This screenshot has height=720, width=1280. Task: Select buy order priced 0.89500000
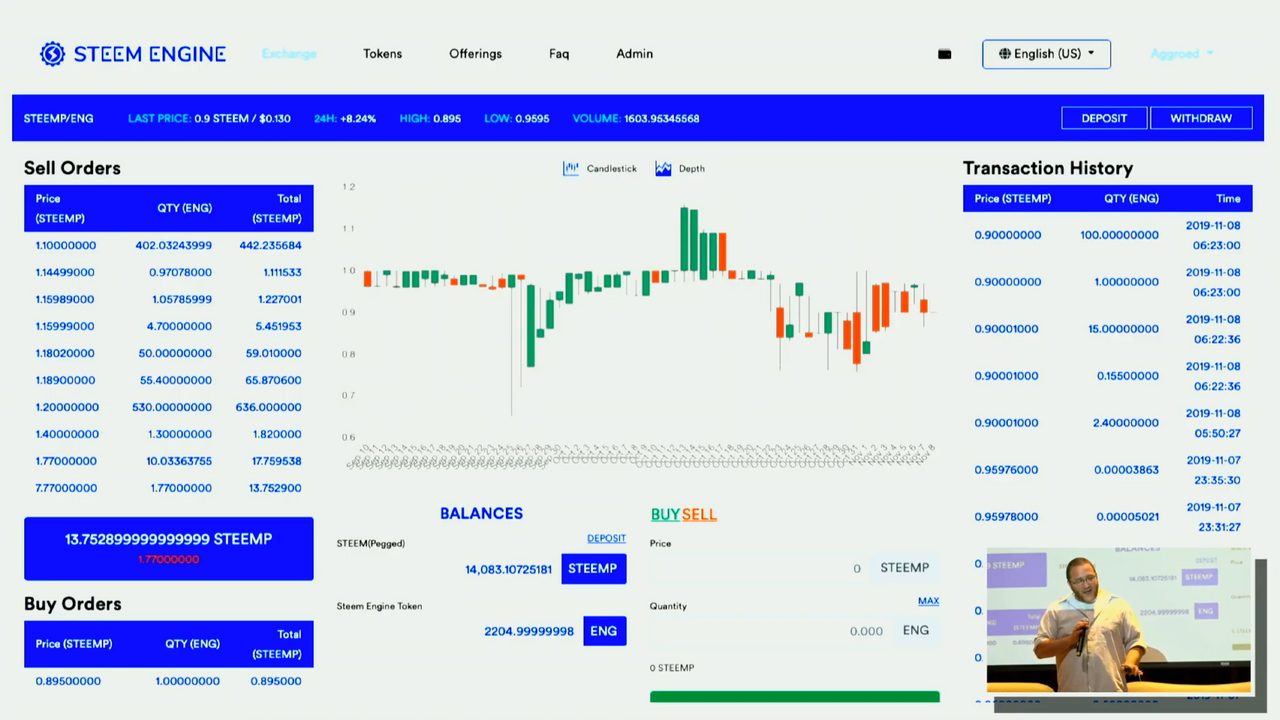168,681
